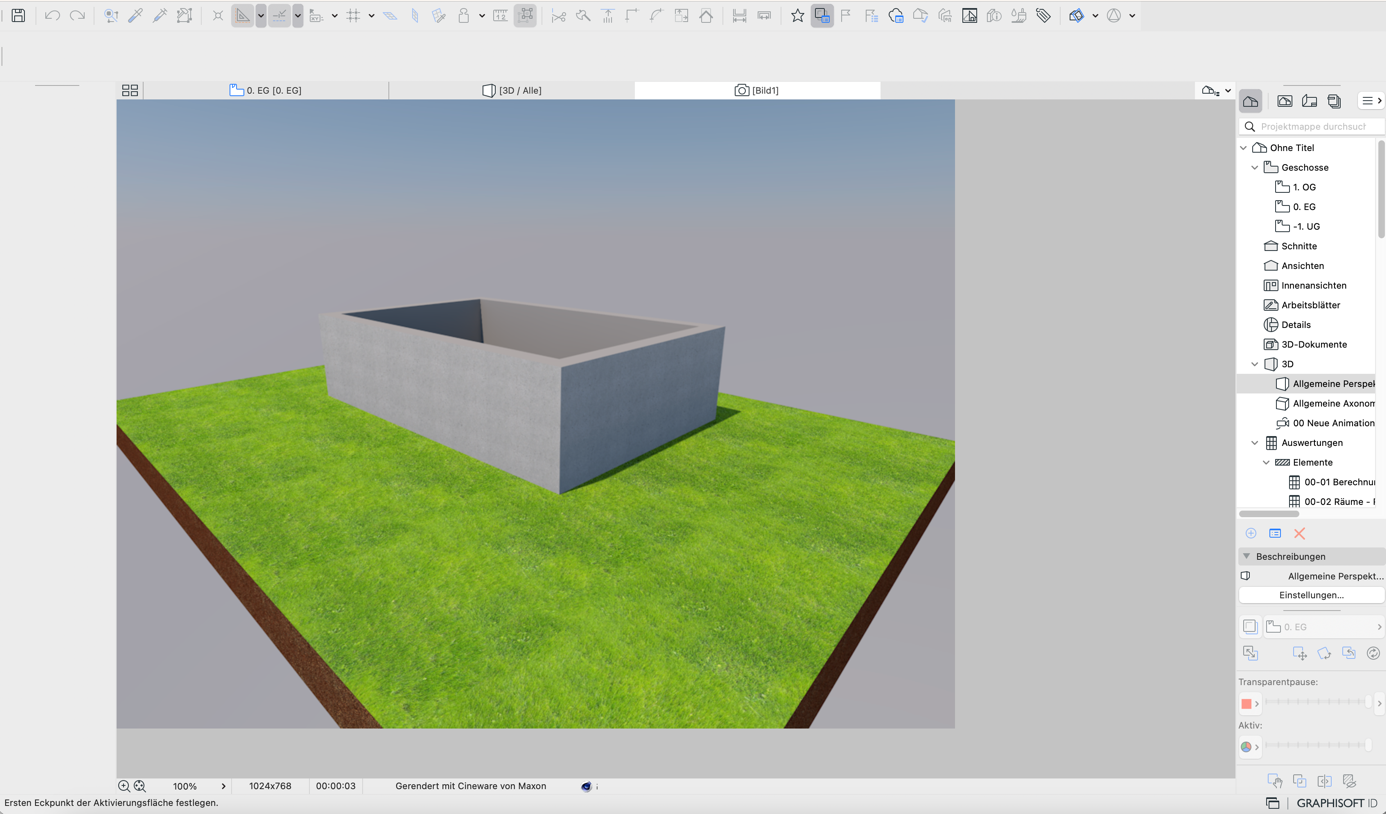The width and height of the screenshot is (1386, 814).
Task: Toggle the snap guides button
Action: (279, 16)
